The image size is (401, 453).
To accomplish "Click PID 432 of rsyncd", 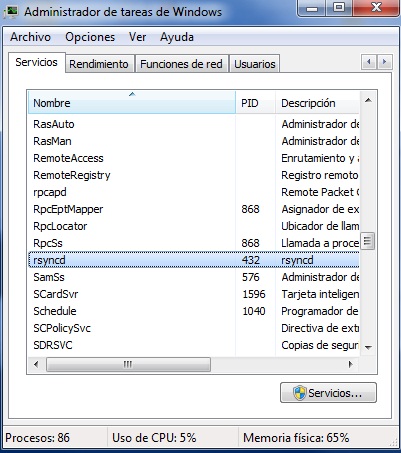I will 251,260.
